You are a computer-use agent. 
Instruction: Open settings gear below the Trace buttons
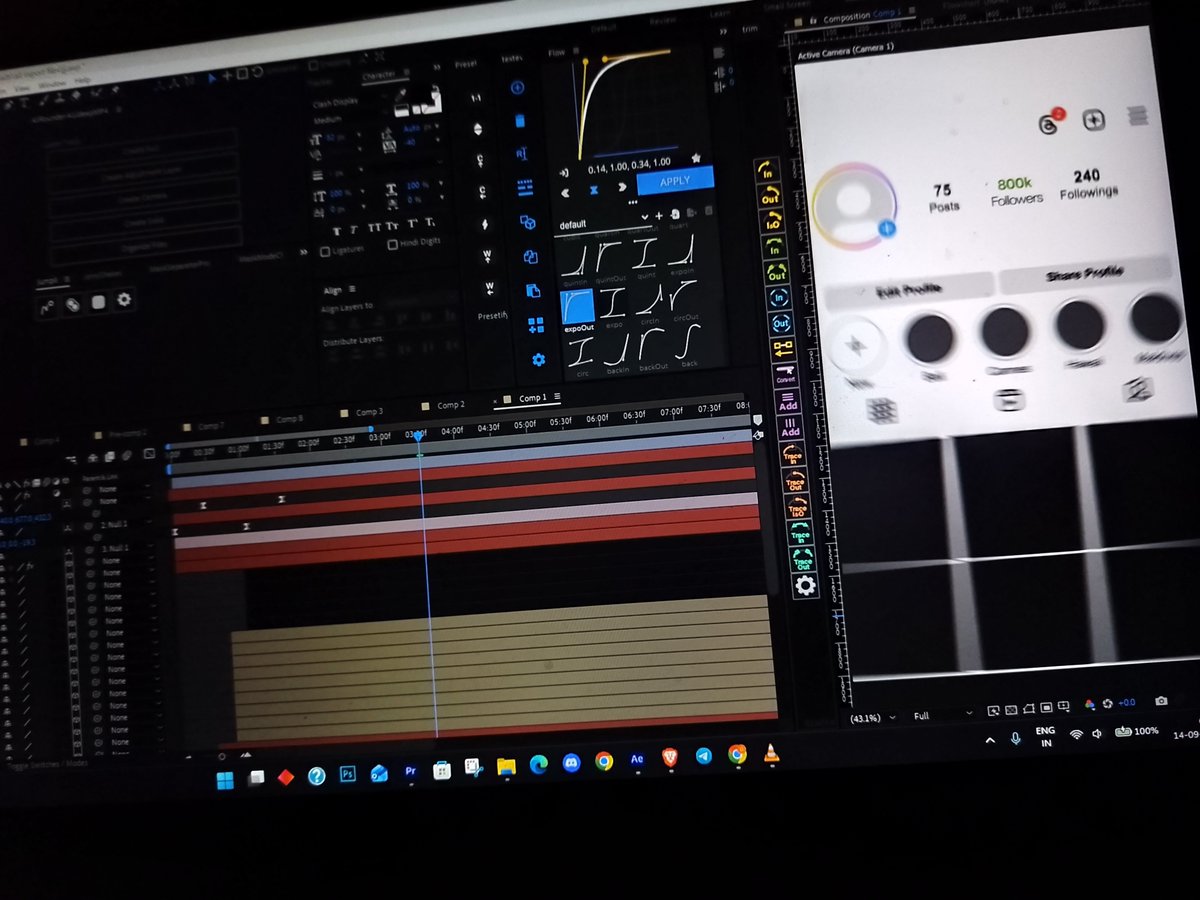[x=804, y=585]
